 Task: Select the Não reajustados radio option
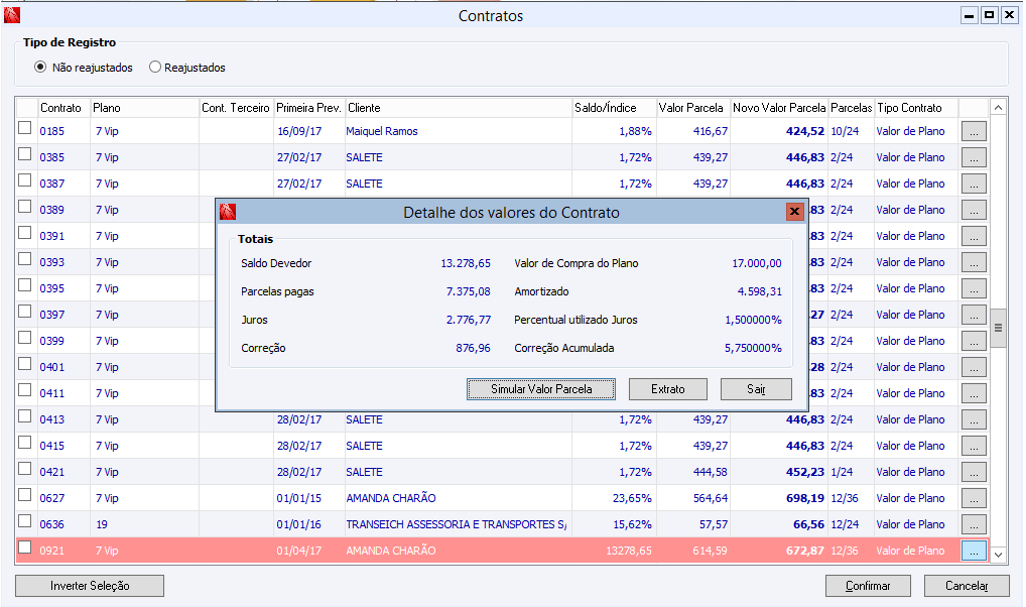pyautogui.click(x=41, y=68)
